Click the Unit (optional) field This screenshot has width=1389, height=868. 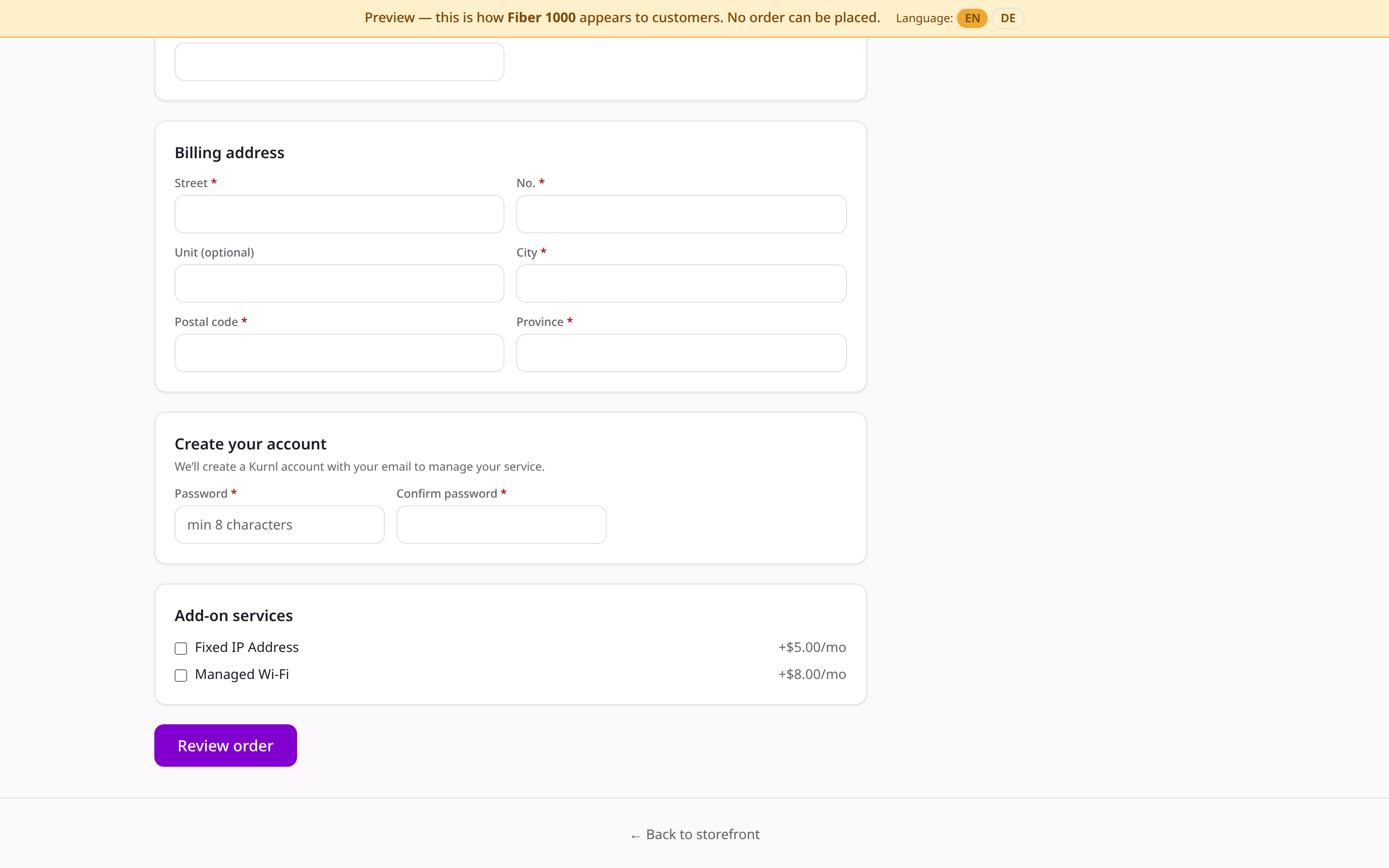point(339,284)
